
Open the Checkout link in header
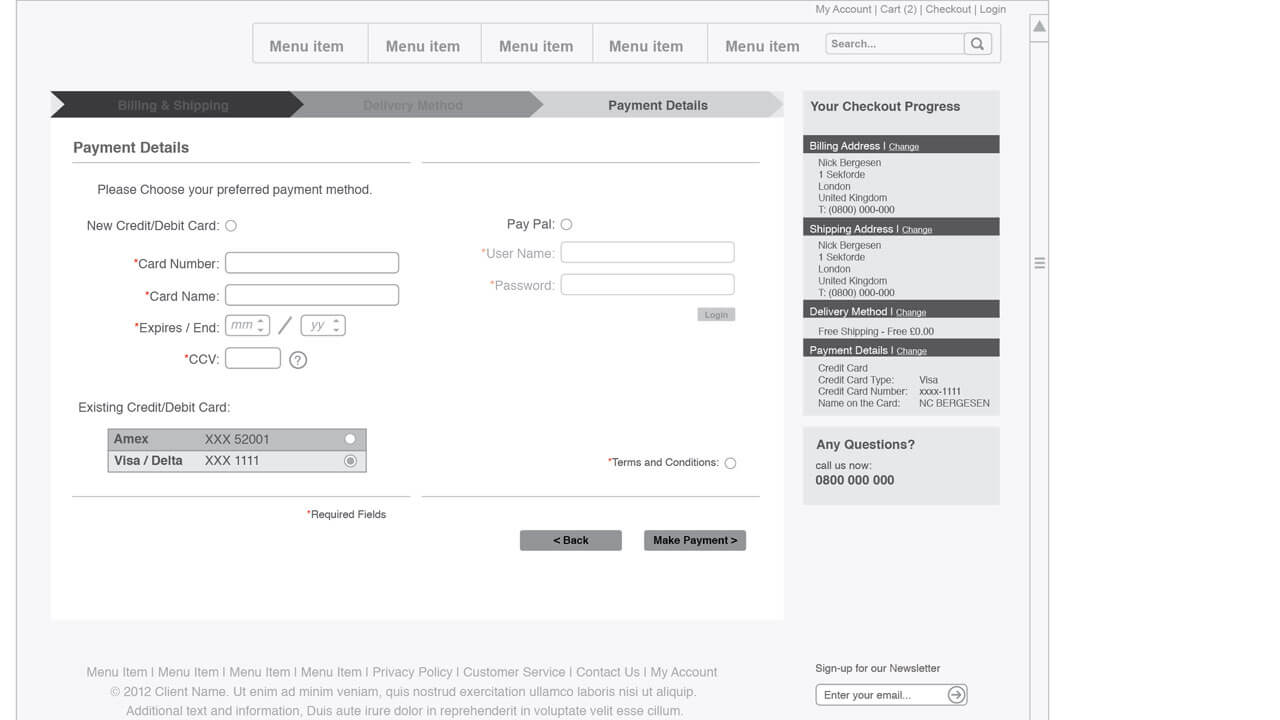[947, 9]
